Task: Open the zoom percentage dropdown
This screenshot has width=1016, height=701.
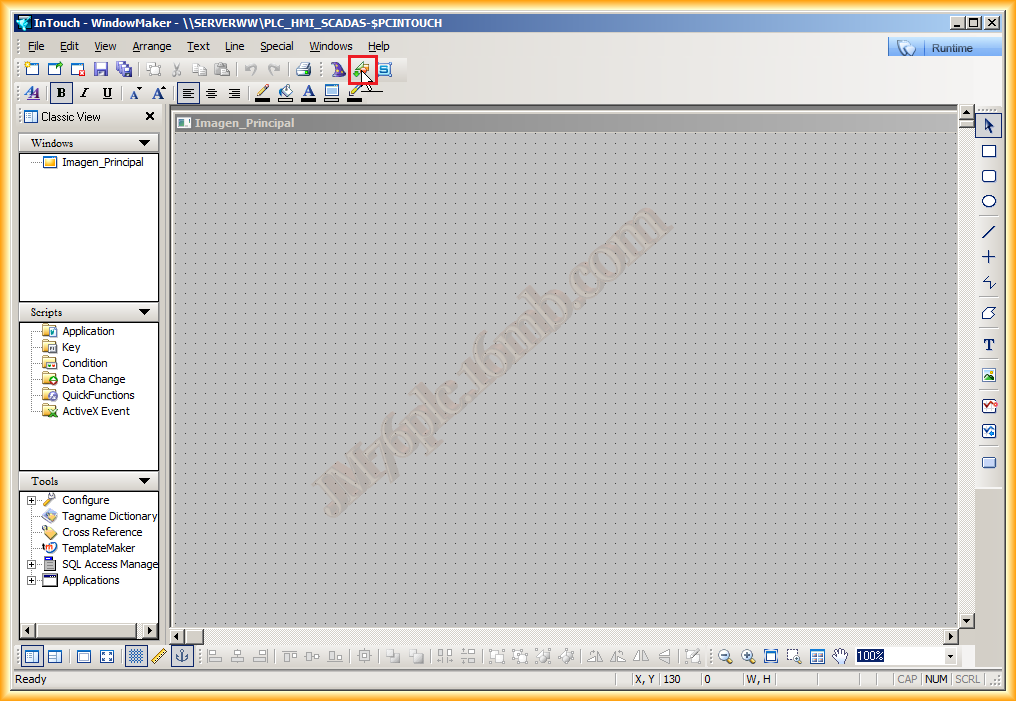Action: pos(949,656)
